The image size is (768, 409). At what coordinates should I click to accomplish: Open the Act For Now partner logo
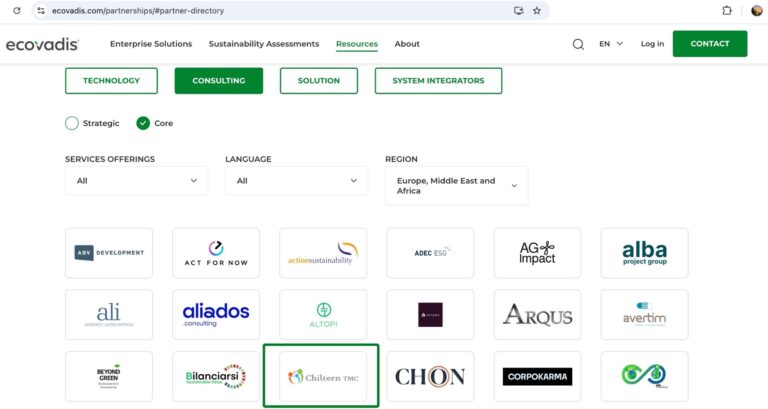click(215, 253)
